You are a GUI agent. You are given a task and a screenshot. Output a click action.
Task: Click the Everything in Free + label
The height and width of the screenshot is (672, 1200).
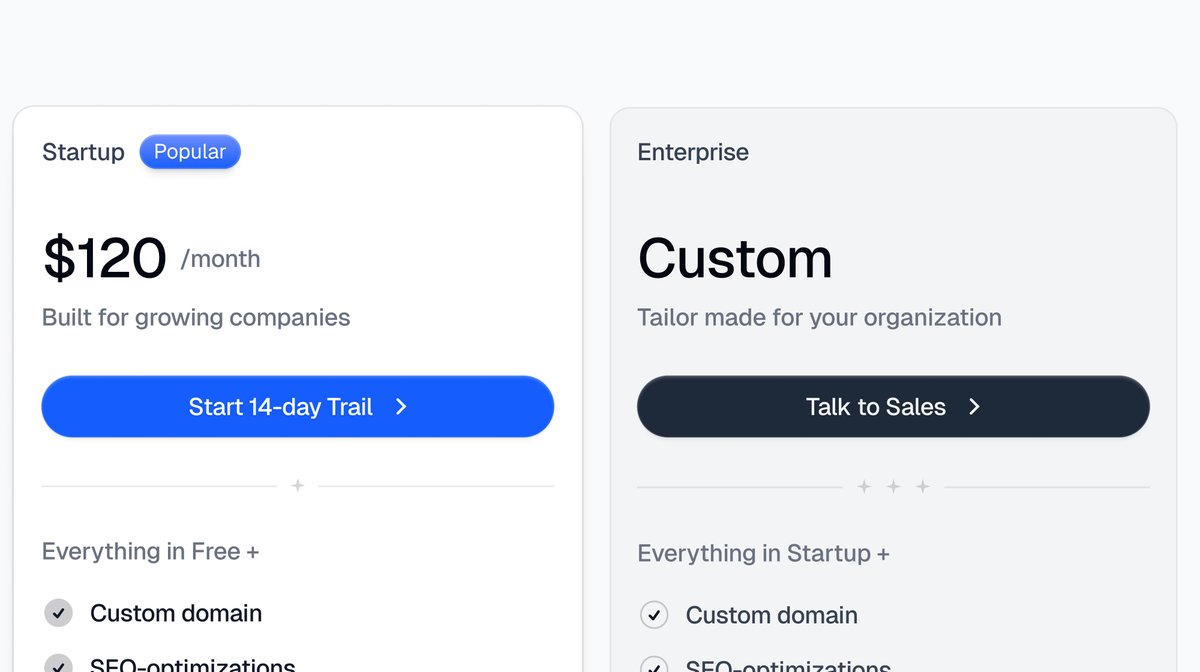pyautogui.click(x=151, y=551)
